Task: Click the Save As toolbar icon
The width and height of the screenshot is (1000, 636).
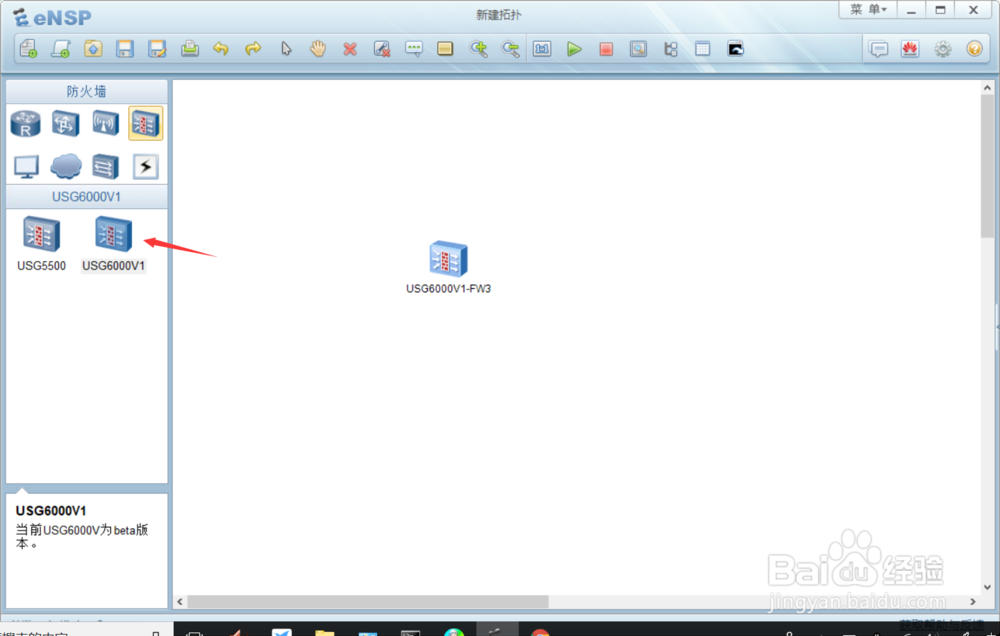Action: click(157, 48)
